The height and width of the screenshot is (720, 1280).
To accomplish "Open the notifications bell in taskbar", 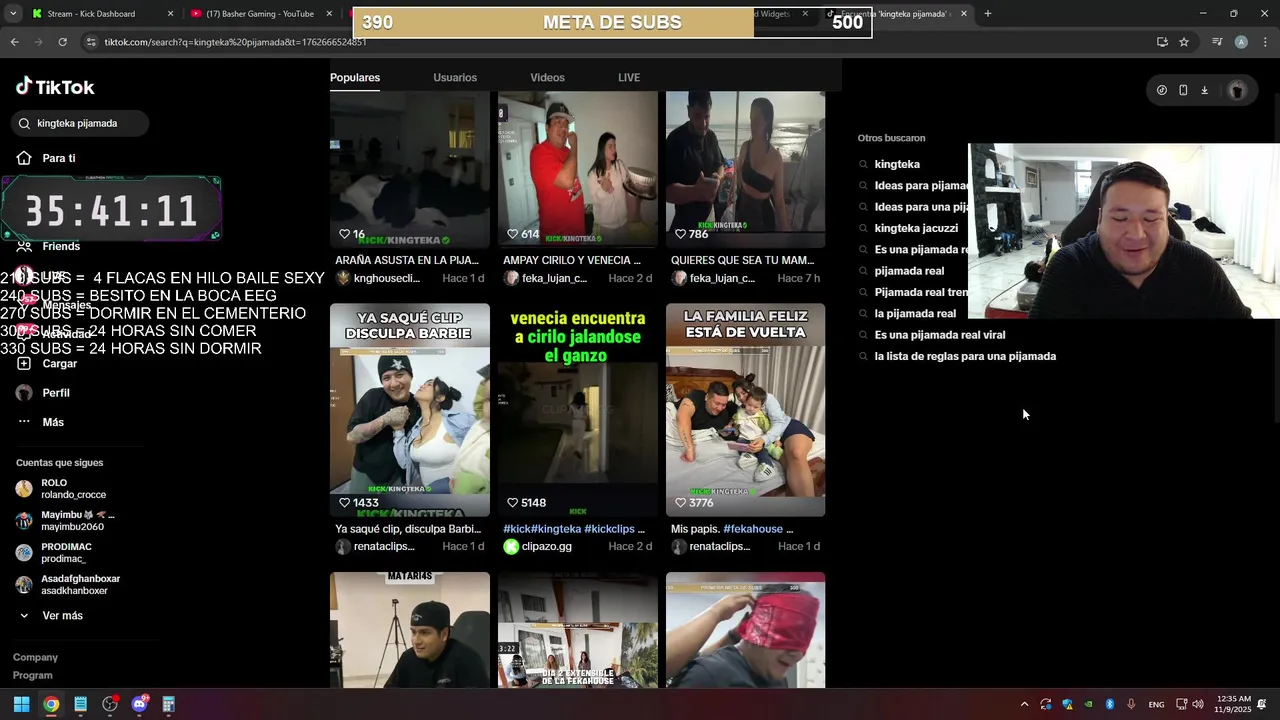I will click(1262, 704).
